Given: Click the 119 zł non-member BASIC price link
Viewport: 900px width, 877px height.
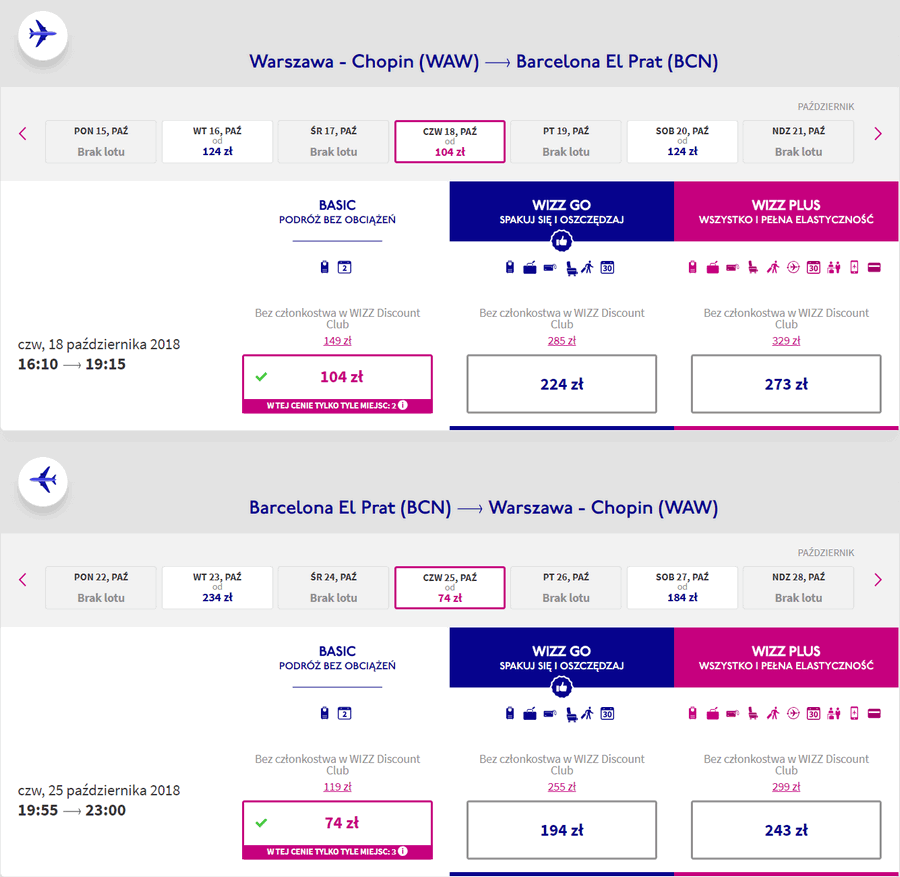Looking at the screenshot, I should 338,786.
